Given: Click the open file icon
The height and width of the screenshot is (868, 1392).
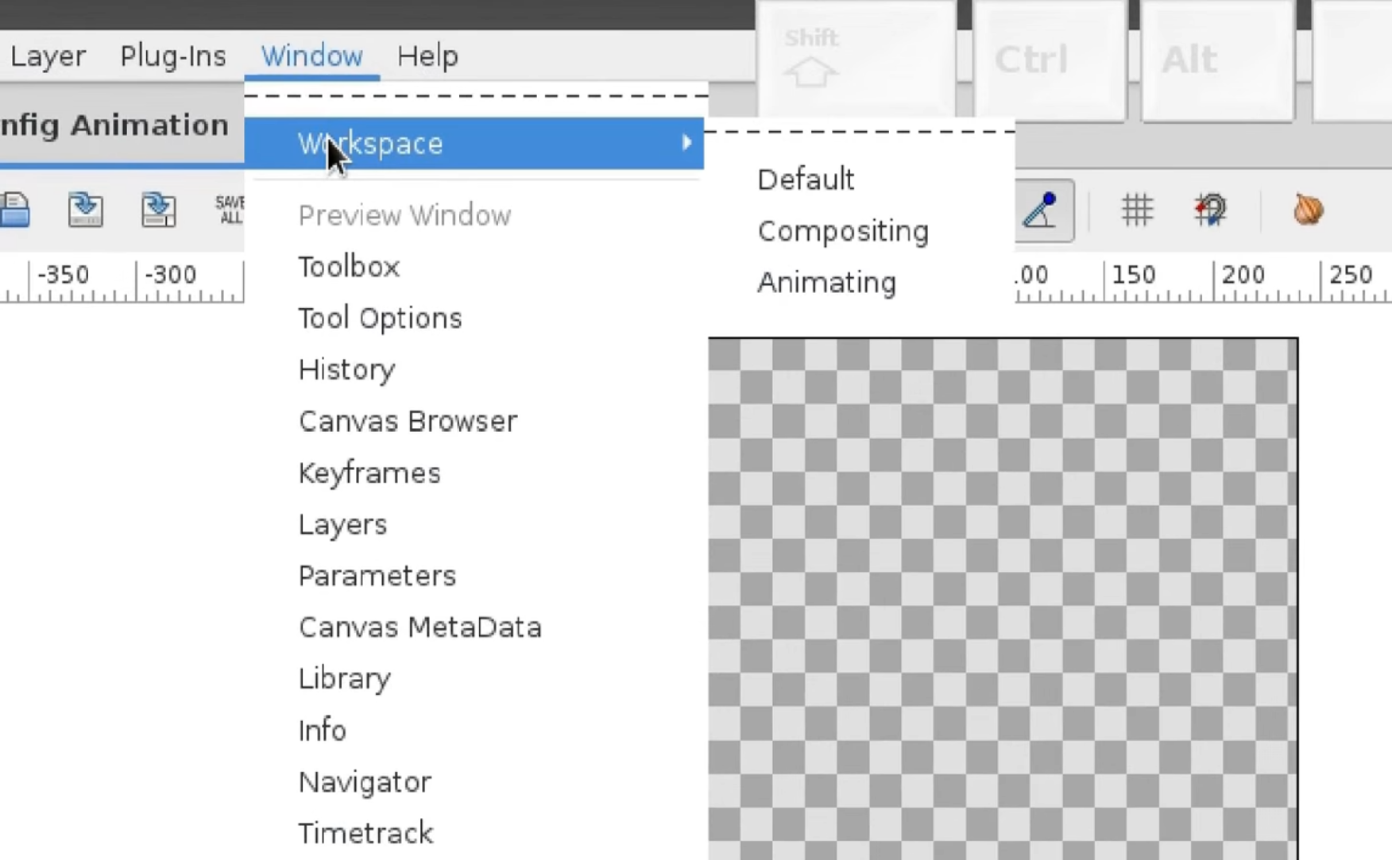Looking at the screenshot, I should 14,210.
